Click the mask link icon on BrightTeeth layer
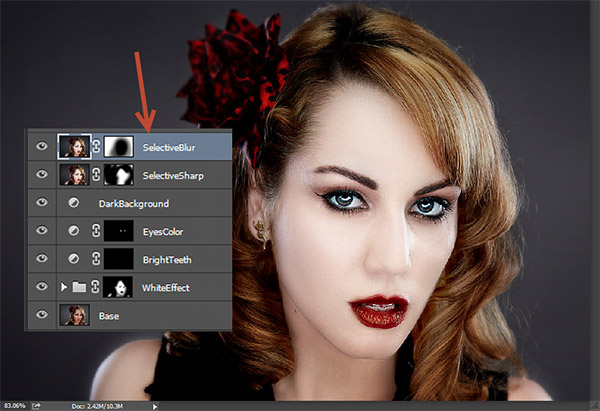600x411 pixels. (96, 259)
